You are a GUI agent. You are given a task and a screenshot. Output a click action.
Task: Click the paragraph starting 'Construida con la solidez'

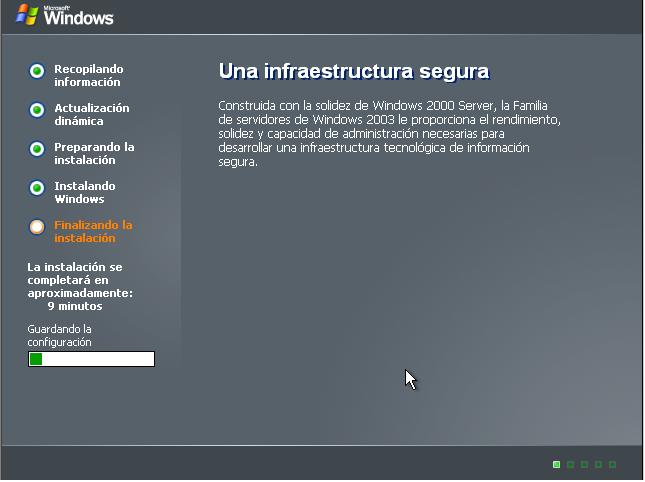click(390, 134)
